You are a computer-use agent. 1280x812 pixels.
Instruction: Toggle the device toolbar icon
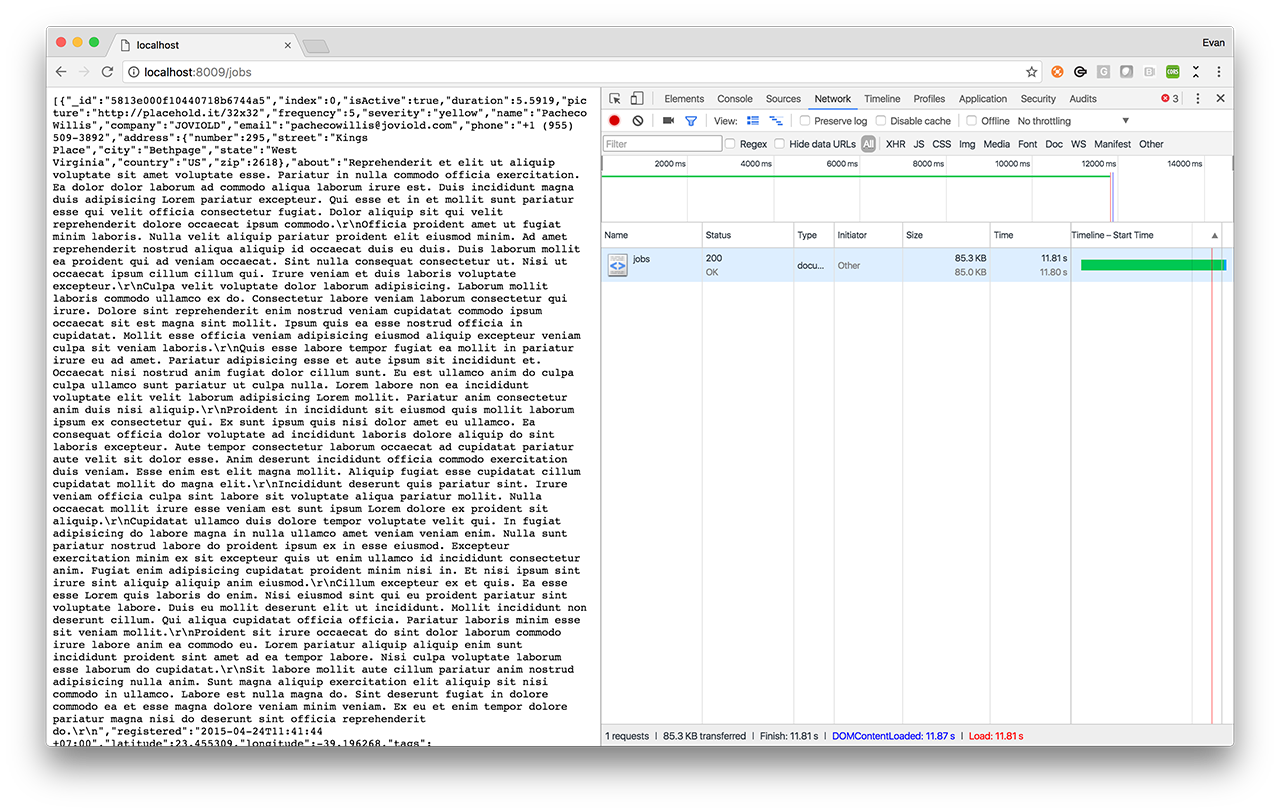(636, 99)
